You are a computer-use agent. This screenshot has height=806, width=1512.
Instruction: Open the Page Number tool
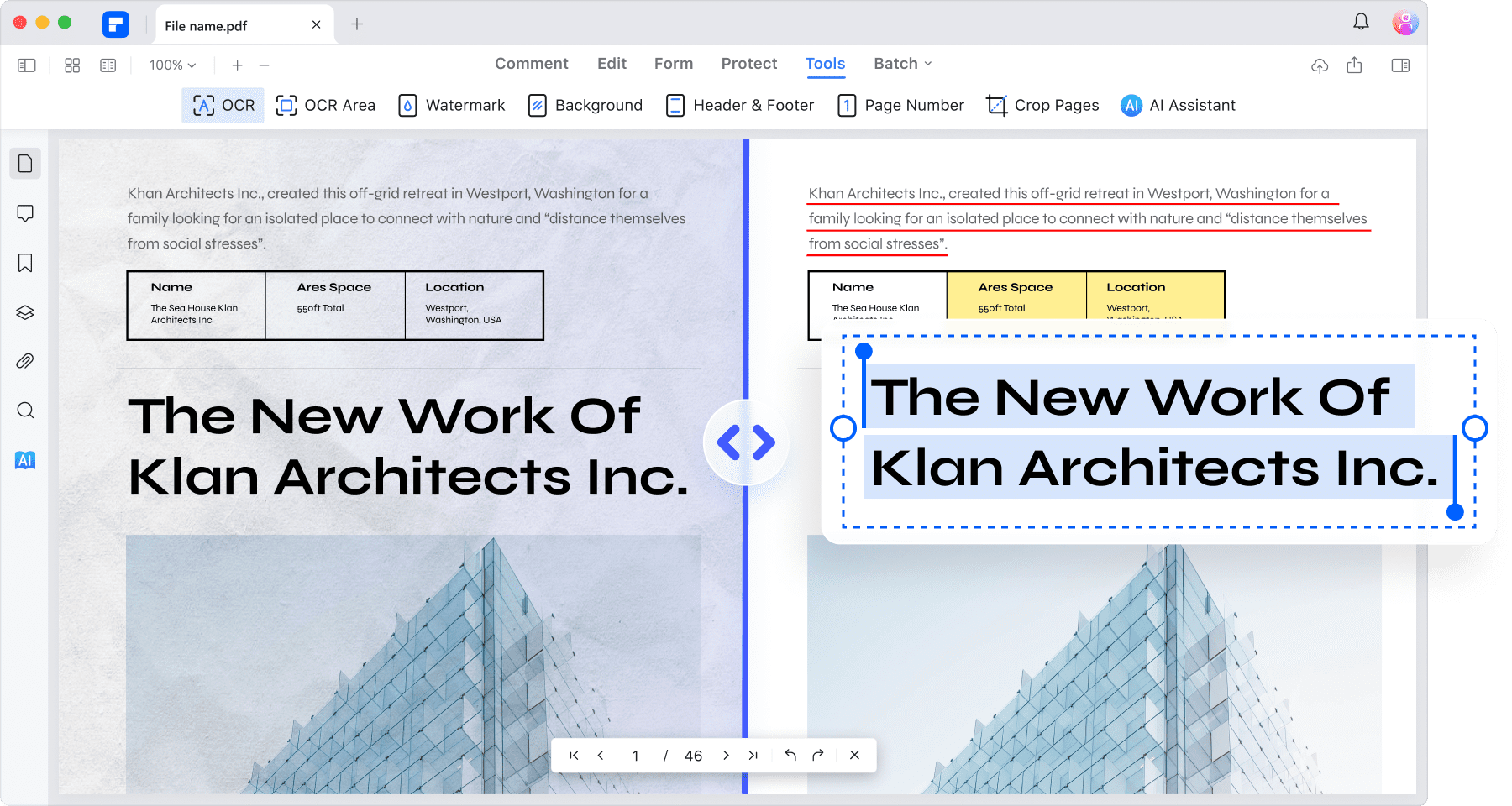[x=901, y=106]
